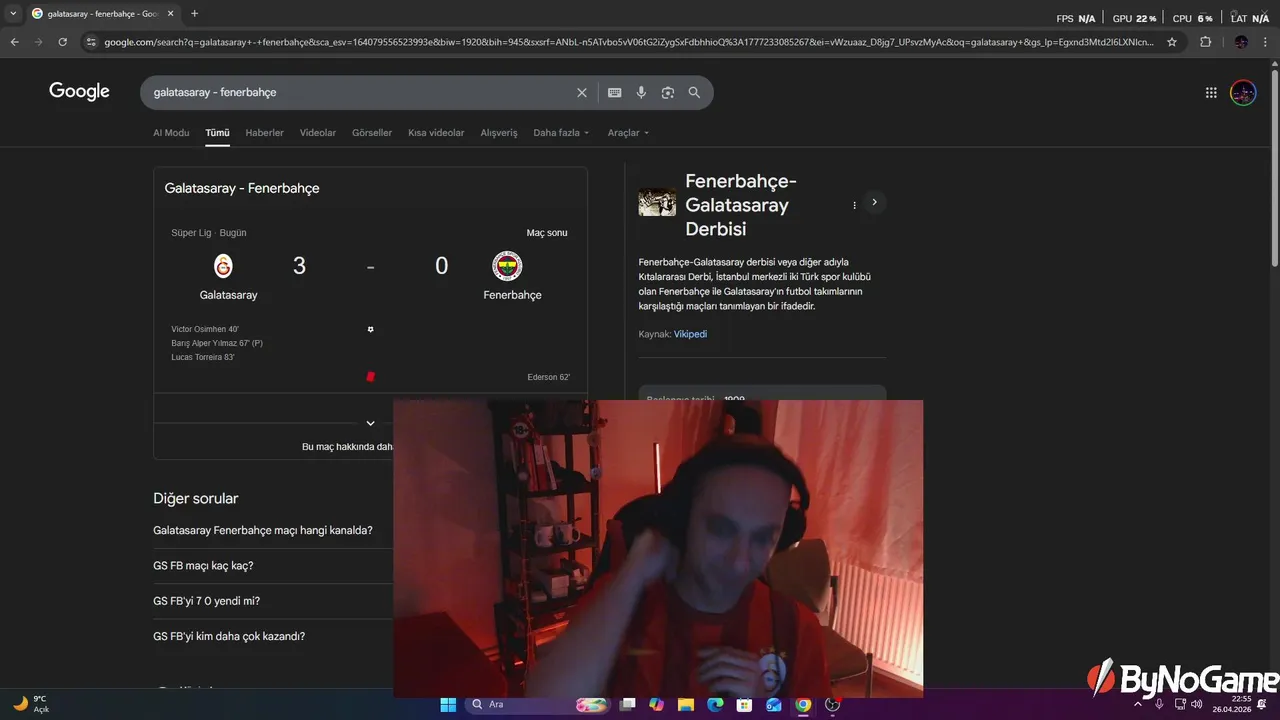Viewport: 1280px width, 720px height.
Task: Click the Fenerbahçe team crest
Action: click(507, 266)
